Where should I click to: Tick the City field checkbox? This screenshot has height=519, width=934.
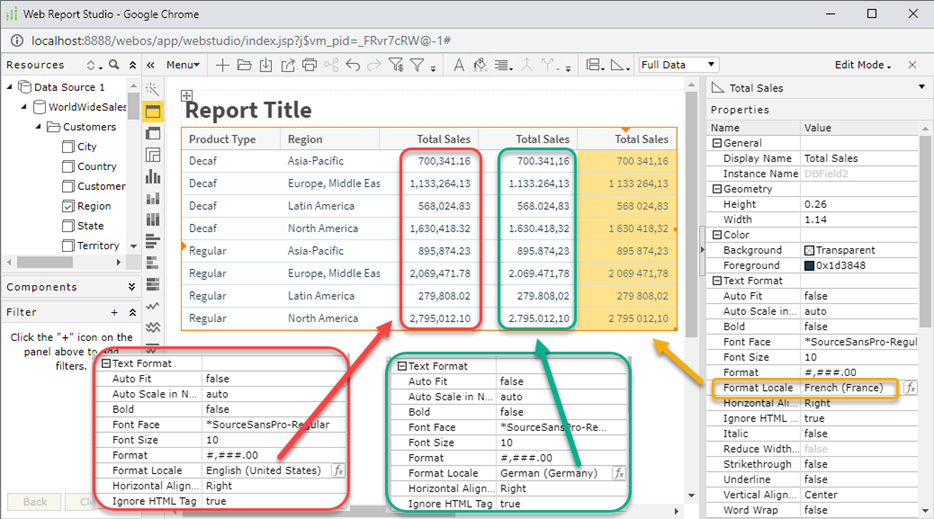[68, 147]
